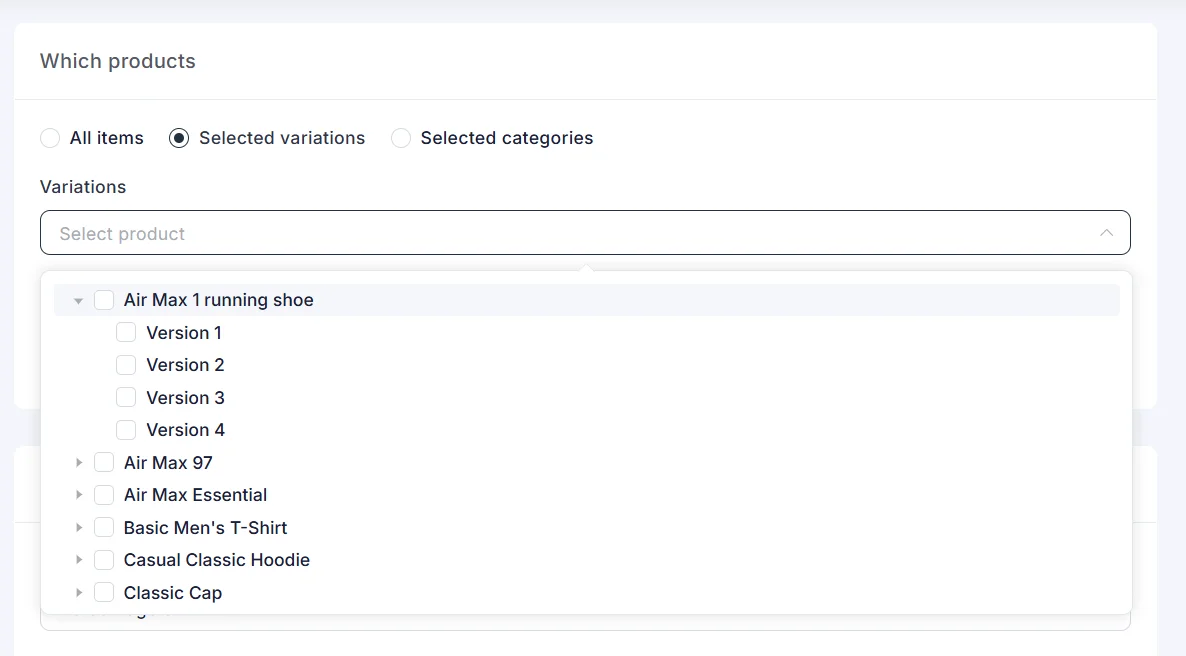Expand the Casual Classic Hoodie node

click(79, 561)
